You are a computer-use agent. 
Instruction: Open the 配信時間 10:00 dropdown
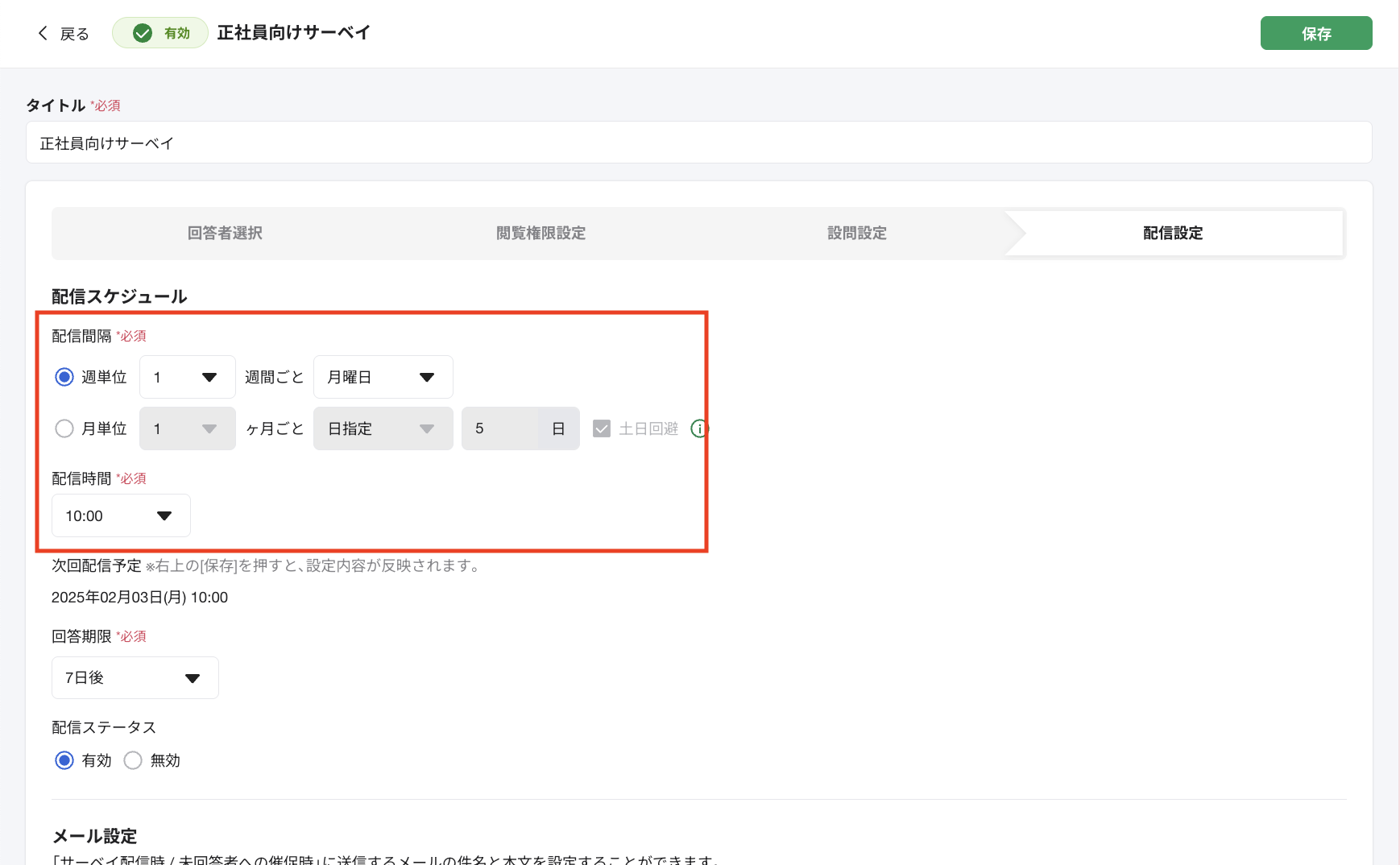coord(120,515)
